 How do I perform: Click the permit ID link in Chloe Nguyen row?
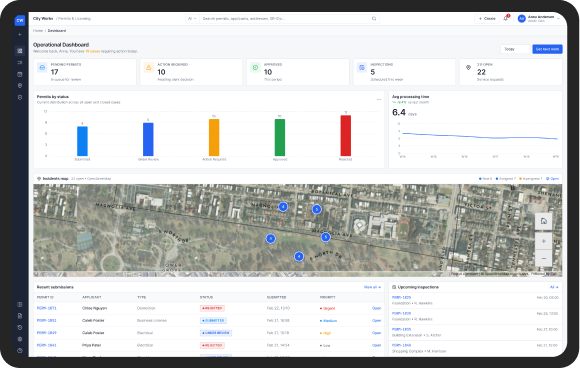coord(47,308)
